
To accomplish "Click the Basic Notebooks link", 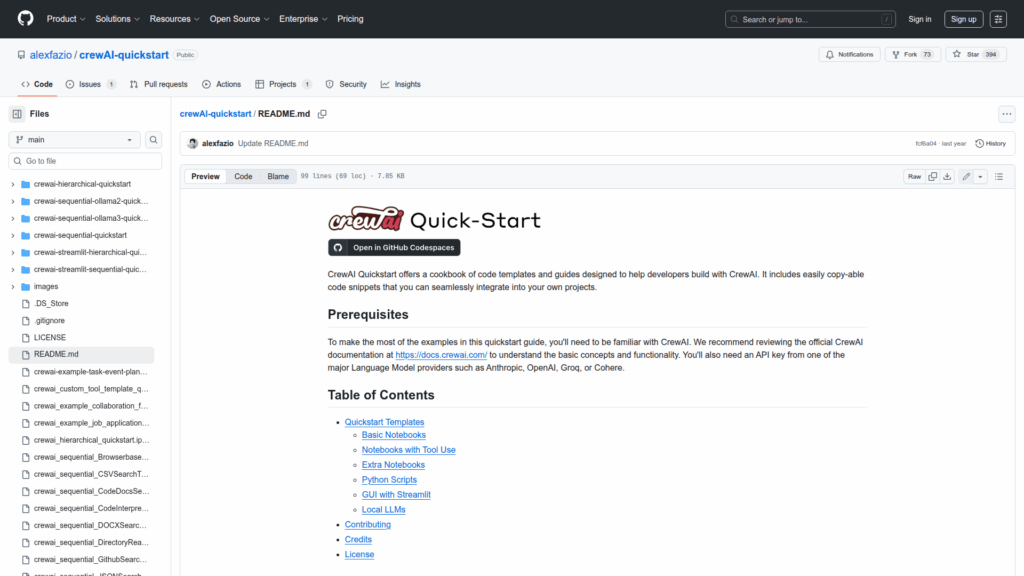I will coord(393,435).
